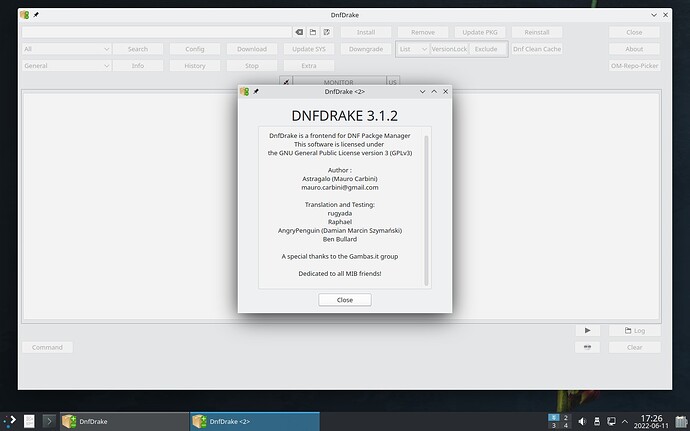Click the US button next to MONITOR
Image resolution: width=690 pixels, height=431 pixels.
[393, 82]
